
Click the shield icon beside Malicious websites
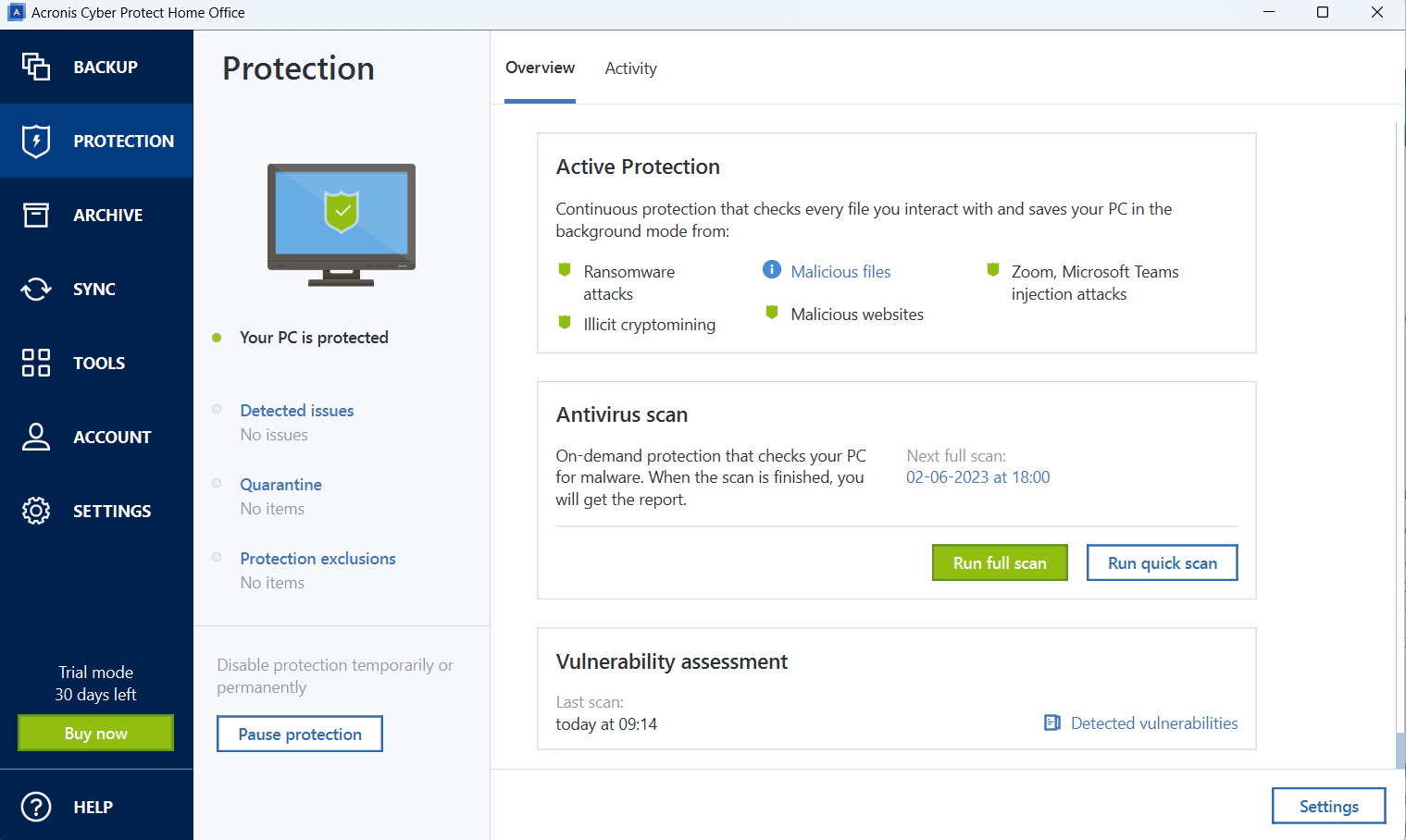tap(772, 312)
